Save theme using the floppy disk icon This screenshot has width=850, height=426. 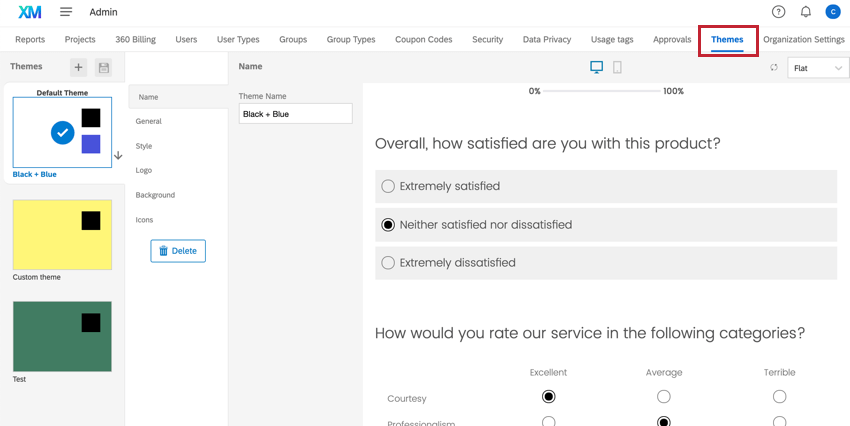point(103,67)
